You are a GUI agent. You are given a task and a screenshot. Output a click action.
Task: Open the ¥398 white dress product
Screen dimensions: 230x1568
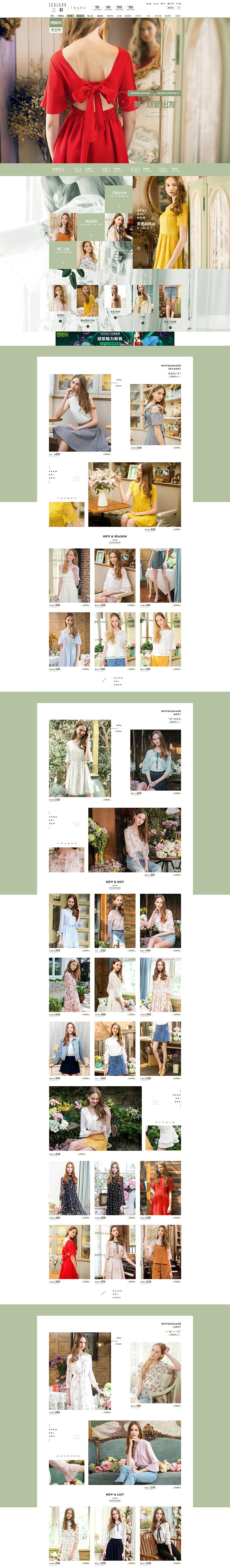coord(69,575)
